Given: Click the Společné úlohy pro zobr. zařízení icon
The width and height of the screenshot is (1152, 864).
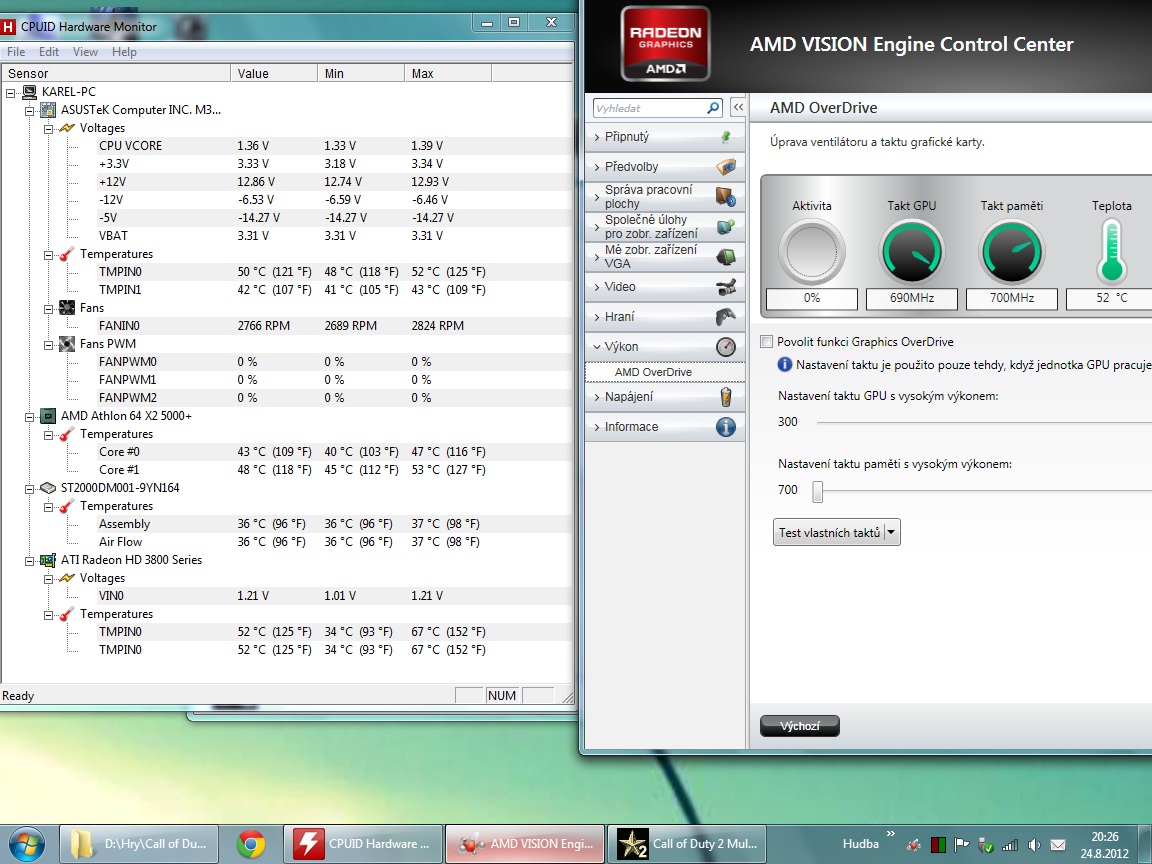Looking at the screenshot, I should (x=726, y=227).
